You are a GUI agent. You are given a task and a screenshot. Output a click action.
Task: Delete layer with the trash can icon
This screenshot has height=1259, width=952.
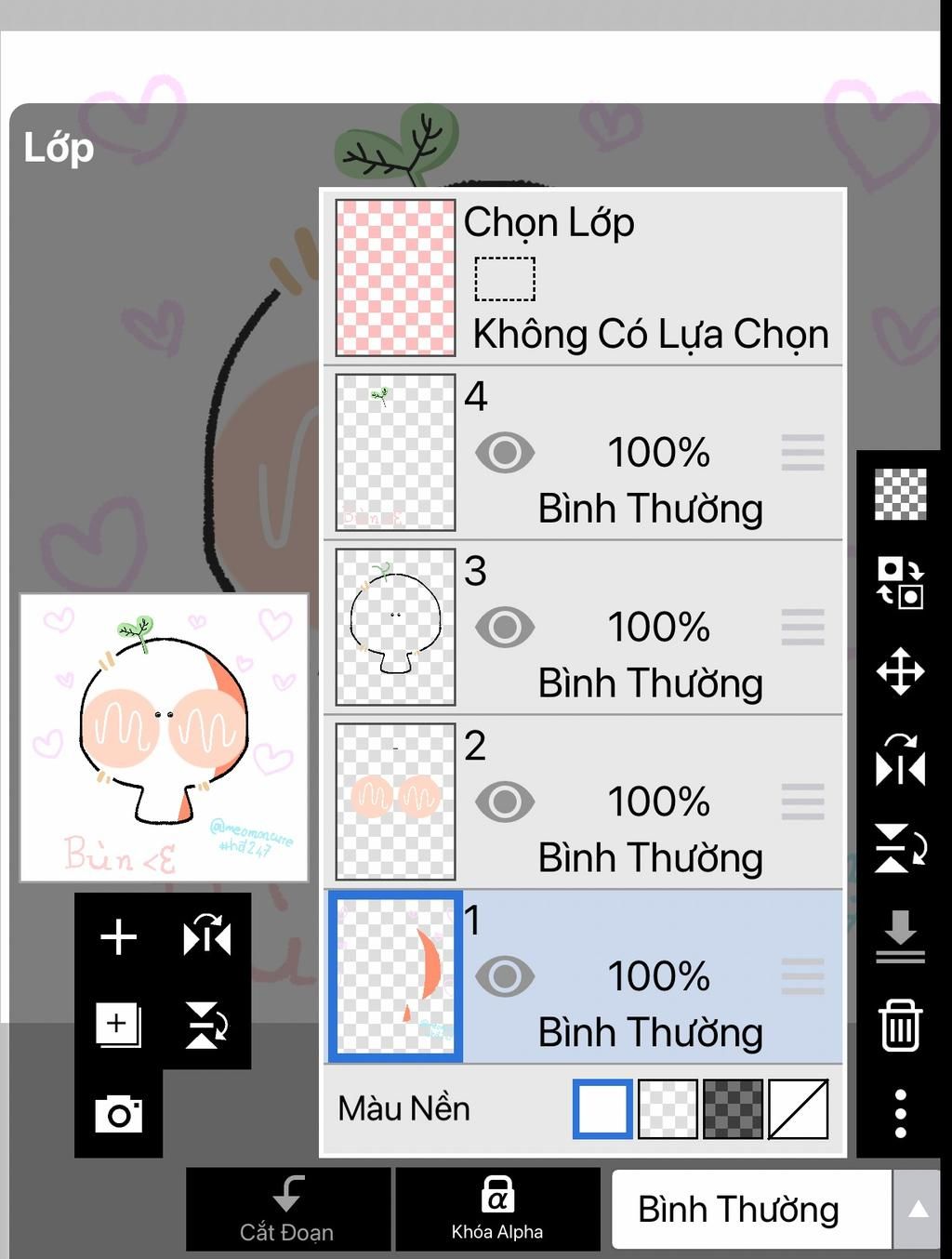tap(900, 1026)
